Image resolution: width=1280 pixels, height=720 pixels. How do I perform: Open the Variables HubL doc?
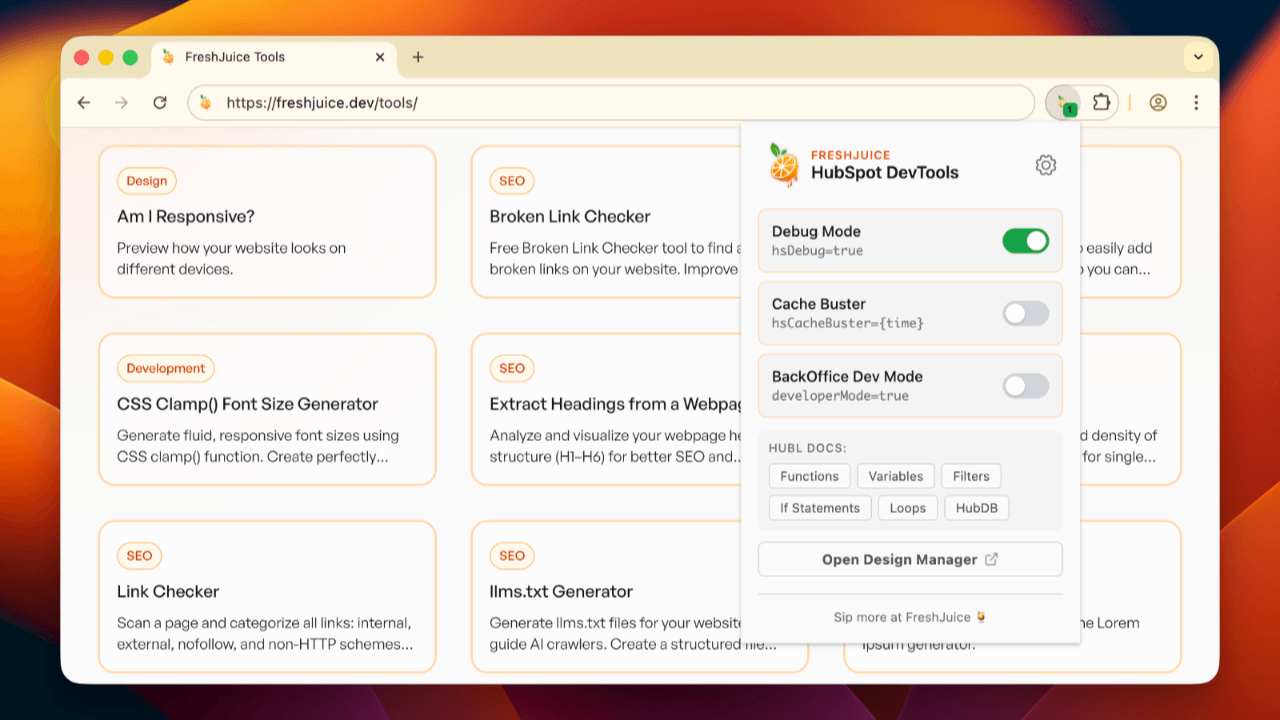(896, 476)
